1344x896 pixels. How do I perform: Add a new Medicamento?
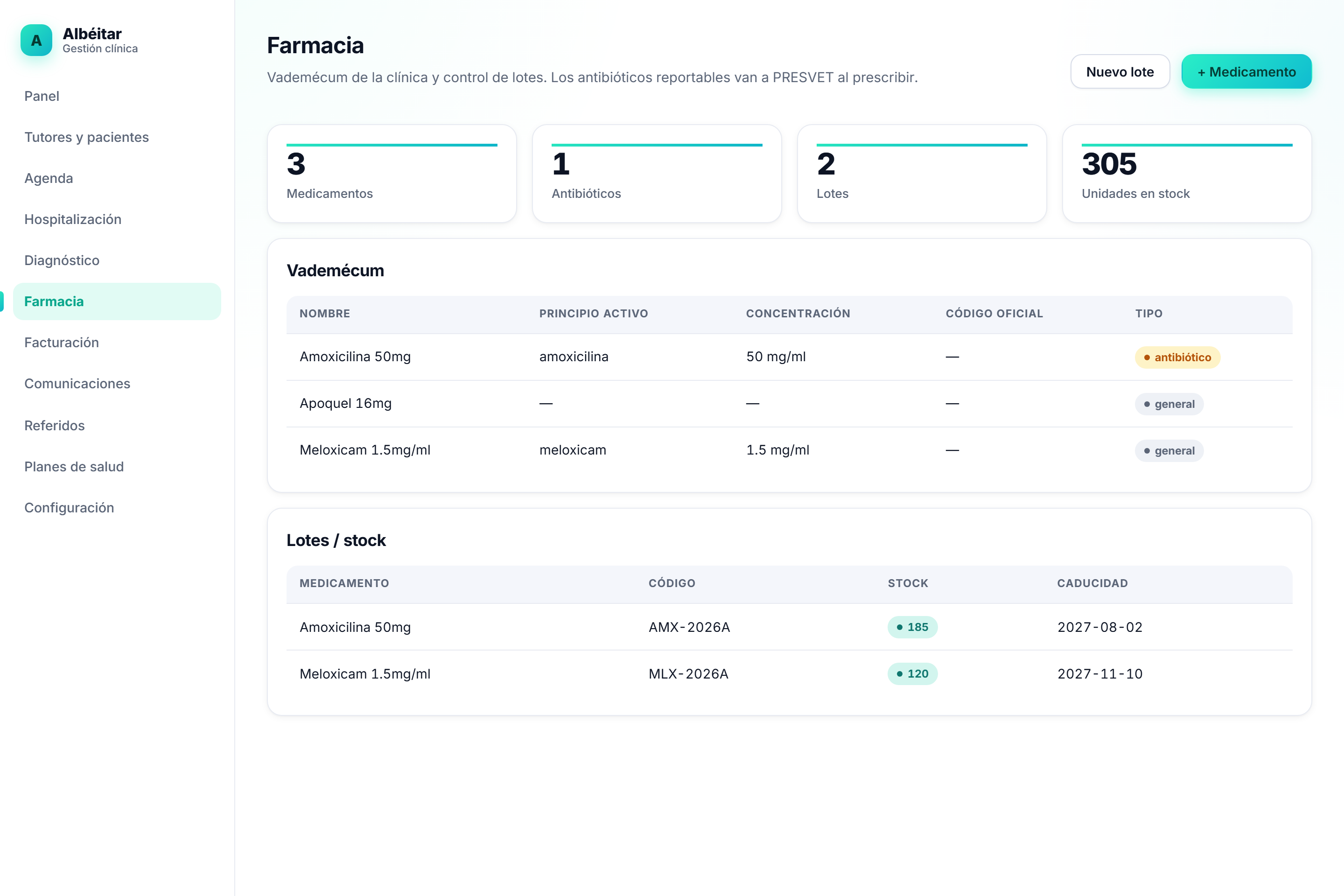click(x=1246, y=71)
